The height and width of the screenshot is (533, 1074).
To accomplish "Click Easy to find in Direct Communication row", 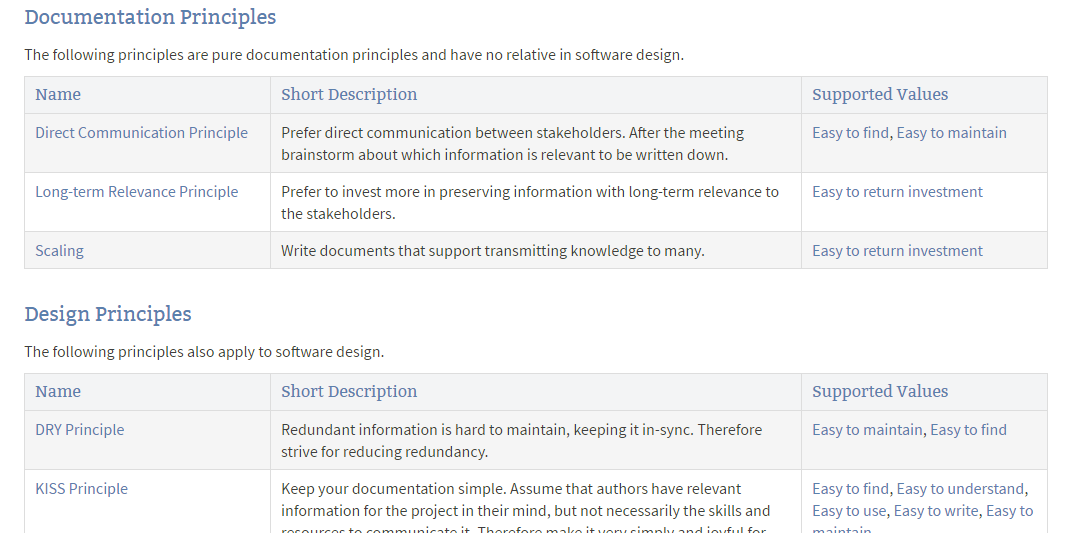I will click(850, 133).
